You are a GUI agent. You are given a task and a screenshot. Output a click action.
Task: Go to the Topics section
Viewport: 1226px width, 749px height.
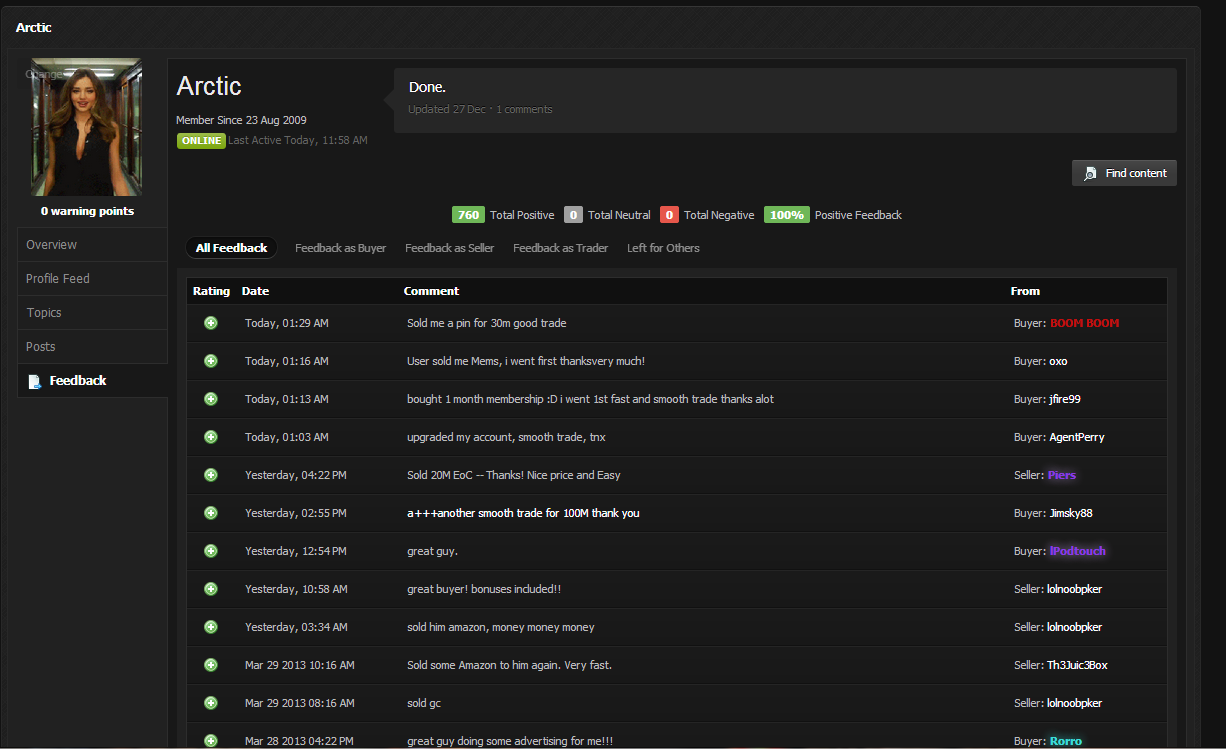coord(92,313)
